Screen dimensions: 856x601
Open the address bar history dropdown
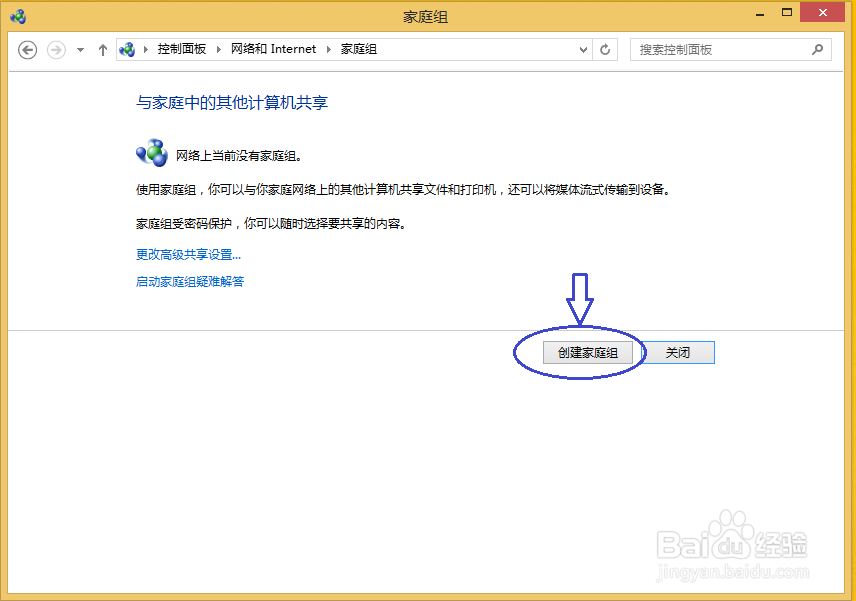coord(583,49)
